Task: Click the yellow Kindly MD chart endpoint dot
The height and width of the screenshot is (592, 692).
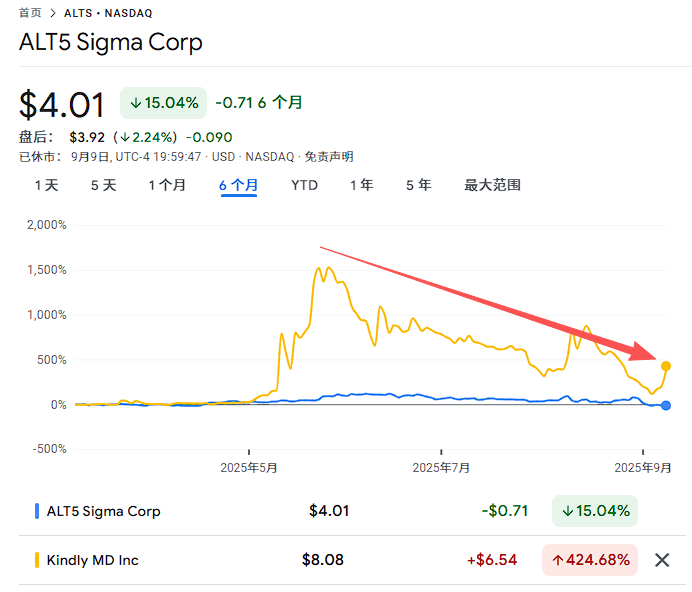Action: coord(666,366)
